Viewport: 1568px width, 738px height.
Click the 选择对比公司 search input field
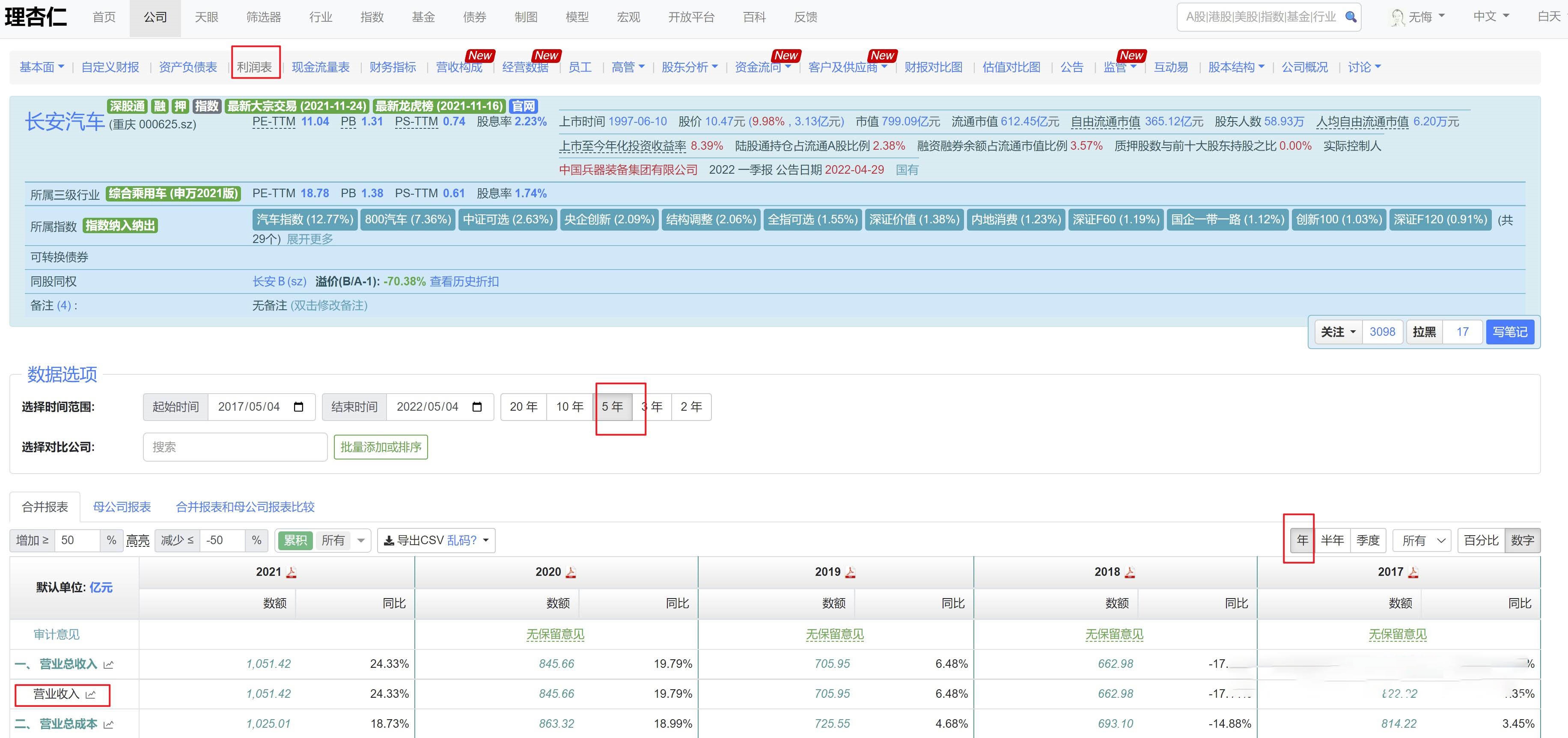[235, 447]
